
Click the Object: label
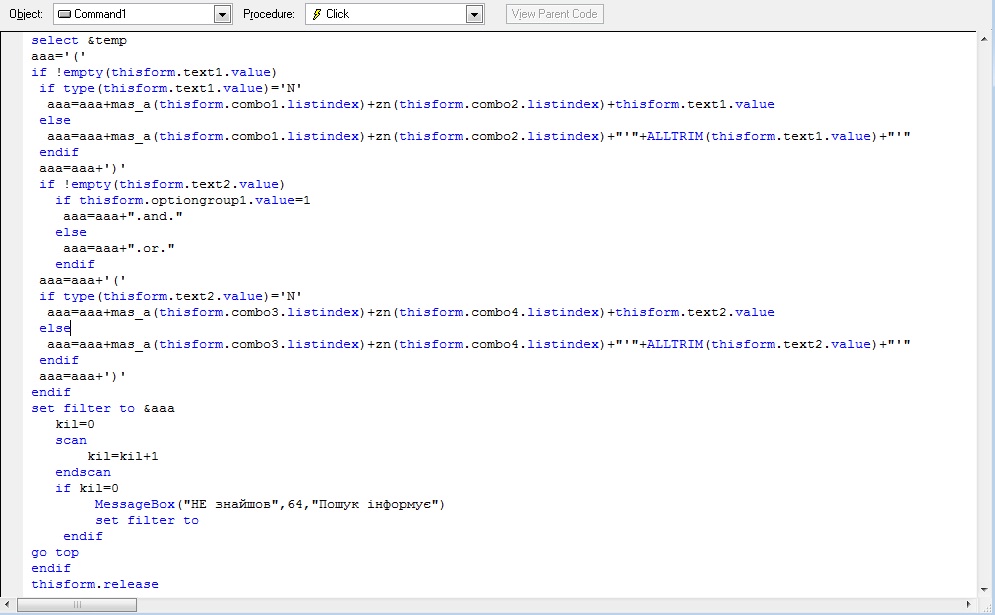point(26,14)
